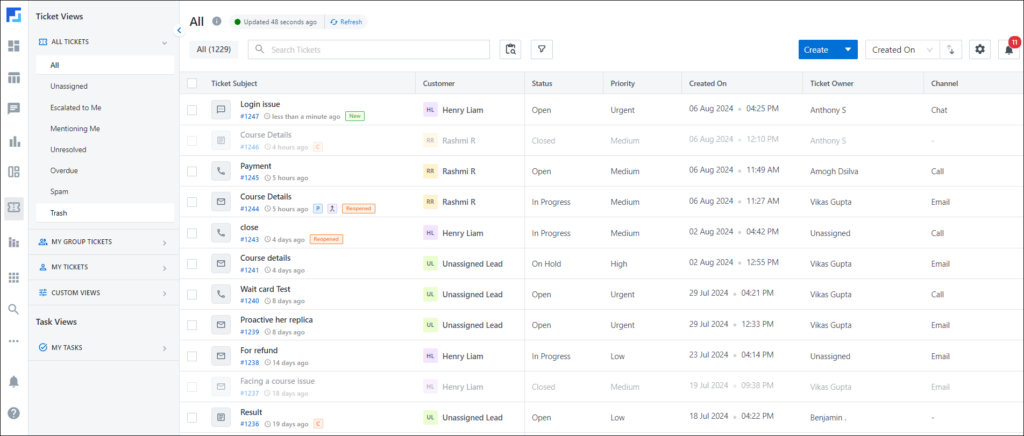Open the Trash ticket view
The height and width of the screenshot is (436, 1024).
(105, 213)
